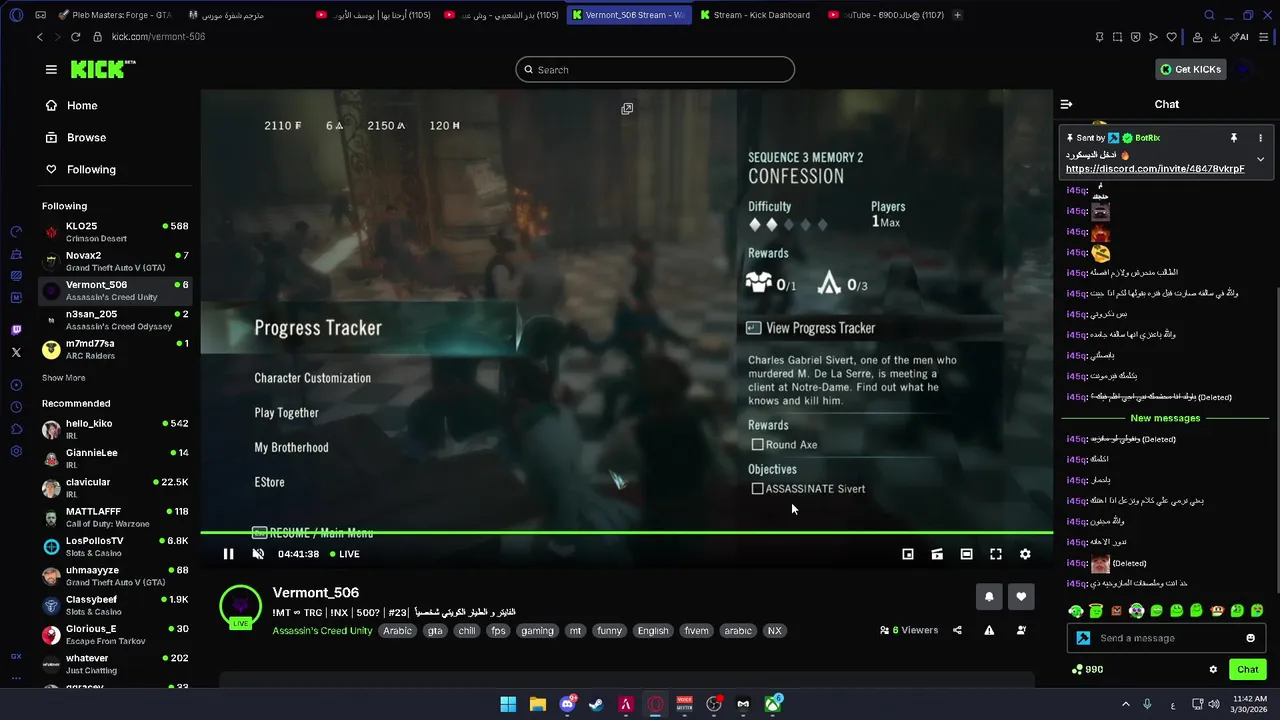Open X icon in browser sidebar

pos(16,352)
